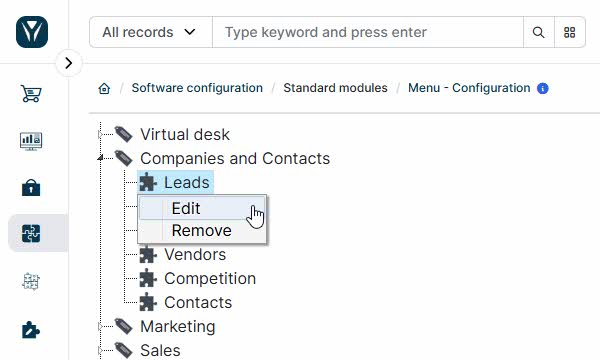Expand the Virtual desk tree node
Screen dimensions: 600x360
point(101,134)
